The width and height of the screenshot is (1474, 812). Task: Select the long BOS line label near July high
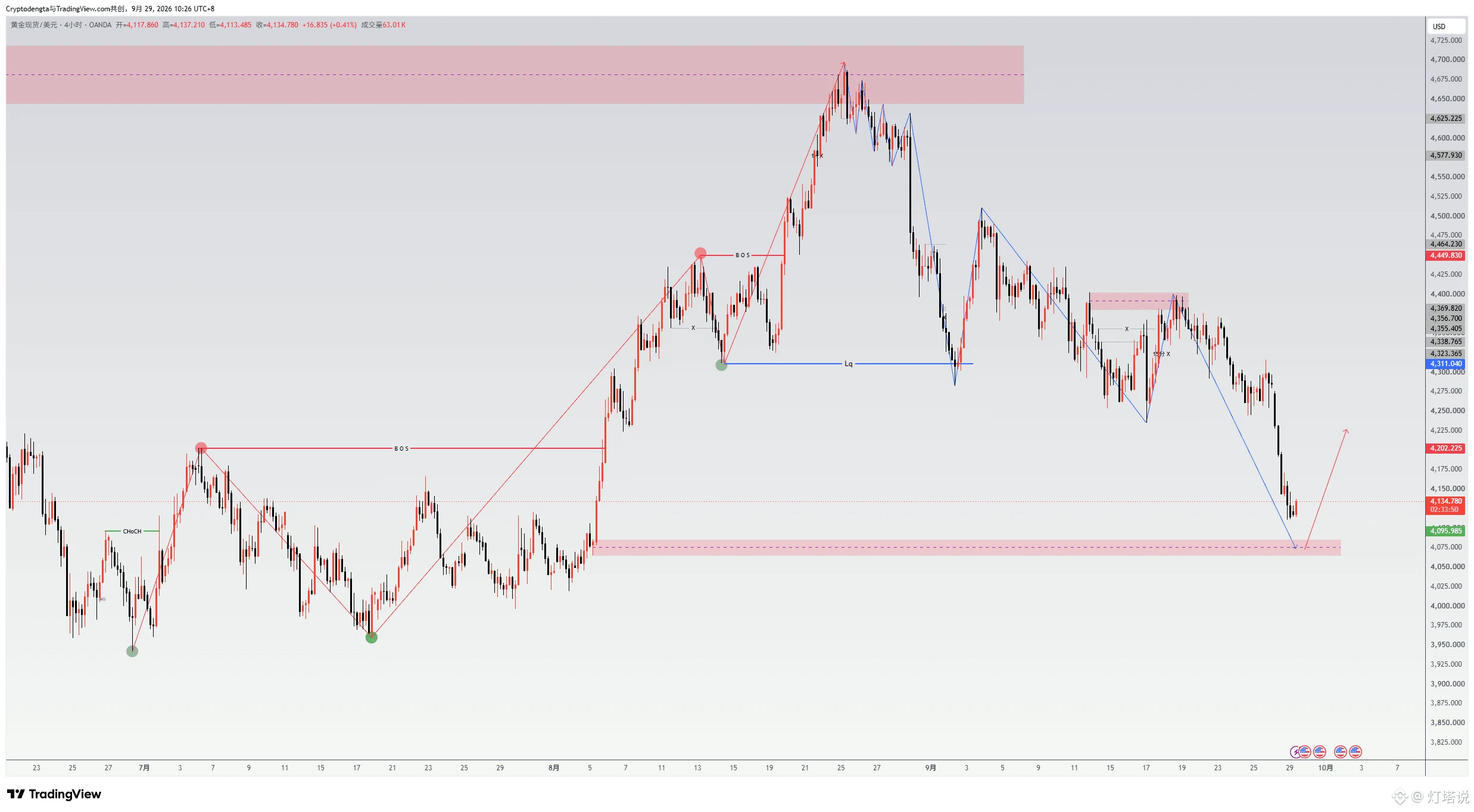tap(401, 449)
